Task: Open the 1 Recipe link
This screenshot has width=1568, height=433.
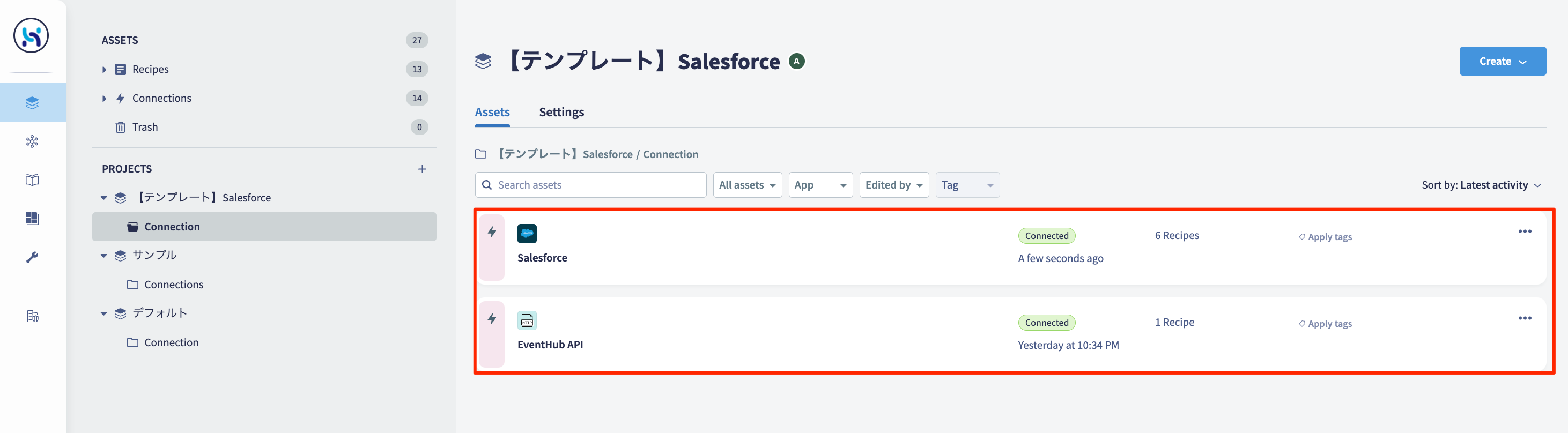Action: pyautogui.click(x=1174, y=322)
